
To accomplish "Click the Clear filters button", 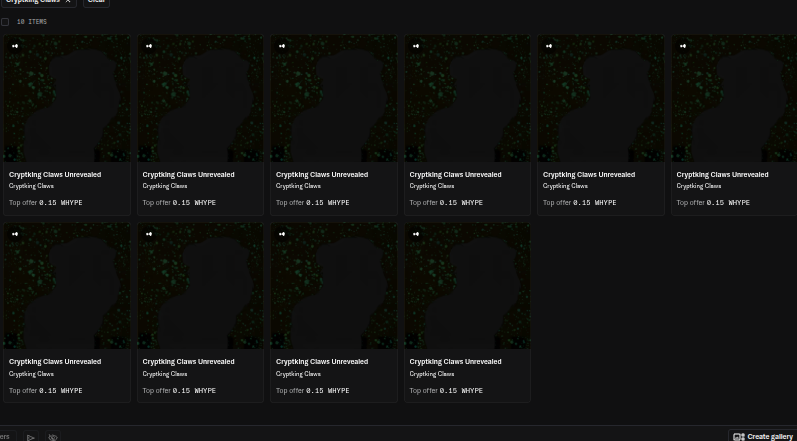I will (x=96, y=2).
